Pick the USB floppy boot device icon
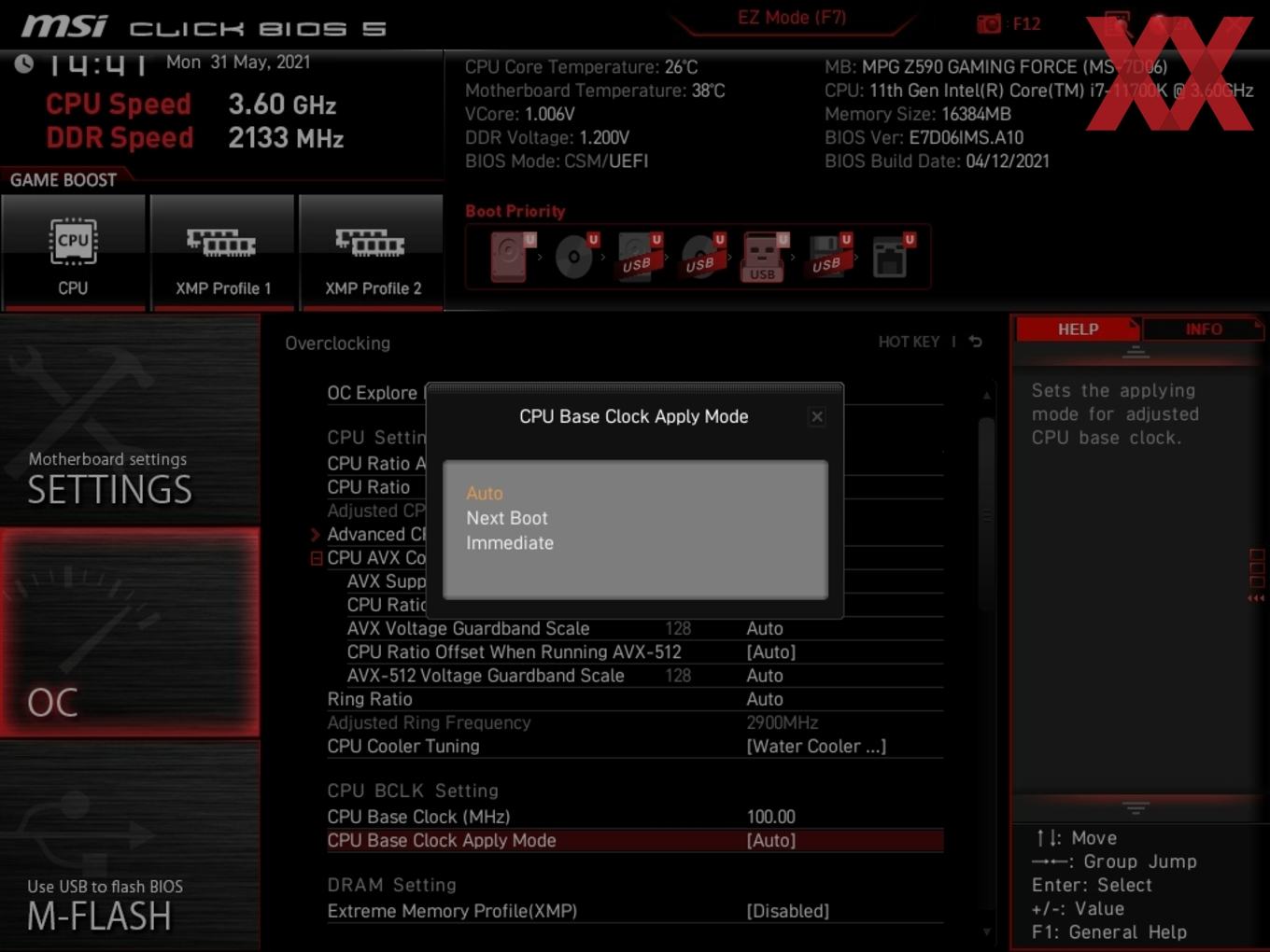The width and height of the screenshot is (1270, 952). [828, 257]
